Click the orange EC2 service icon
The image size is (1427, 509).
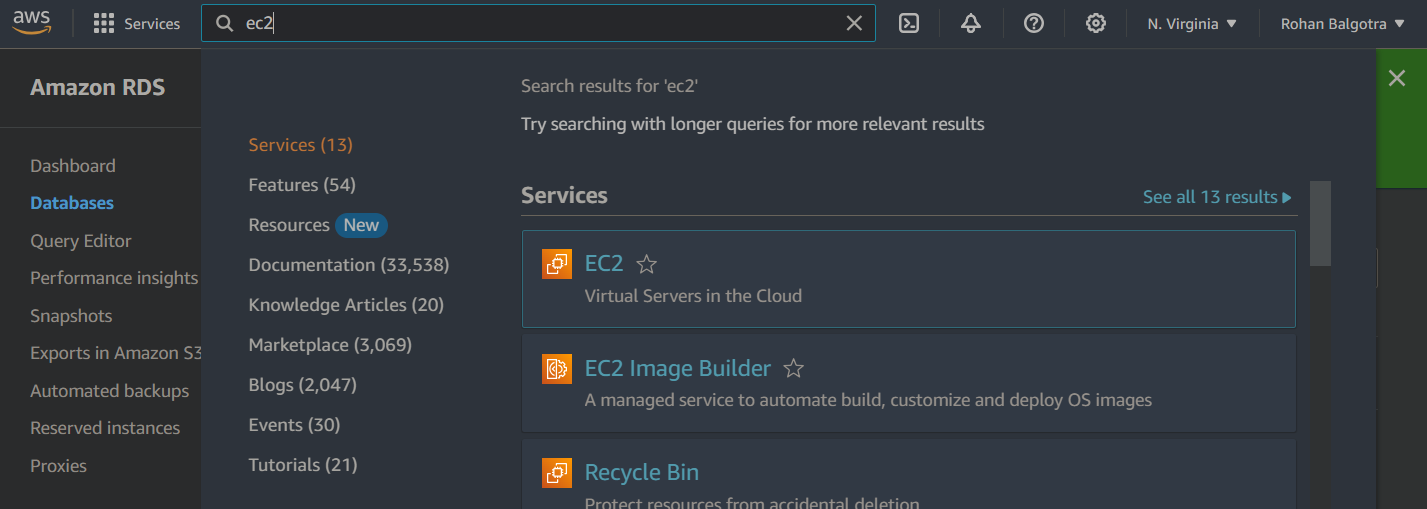point(557,264)
